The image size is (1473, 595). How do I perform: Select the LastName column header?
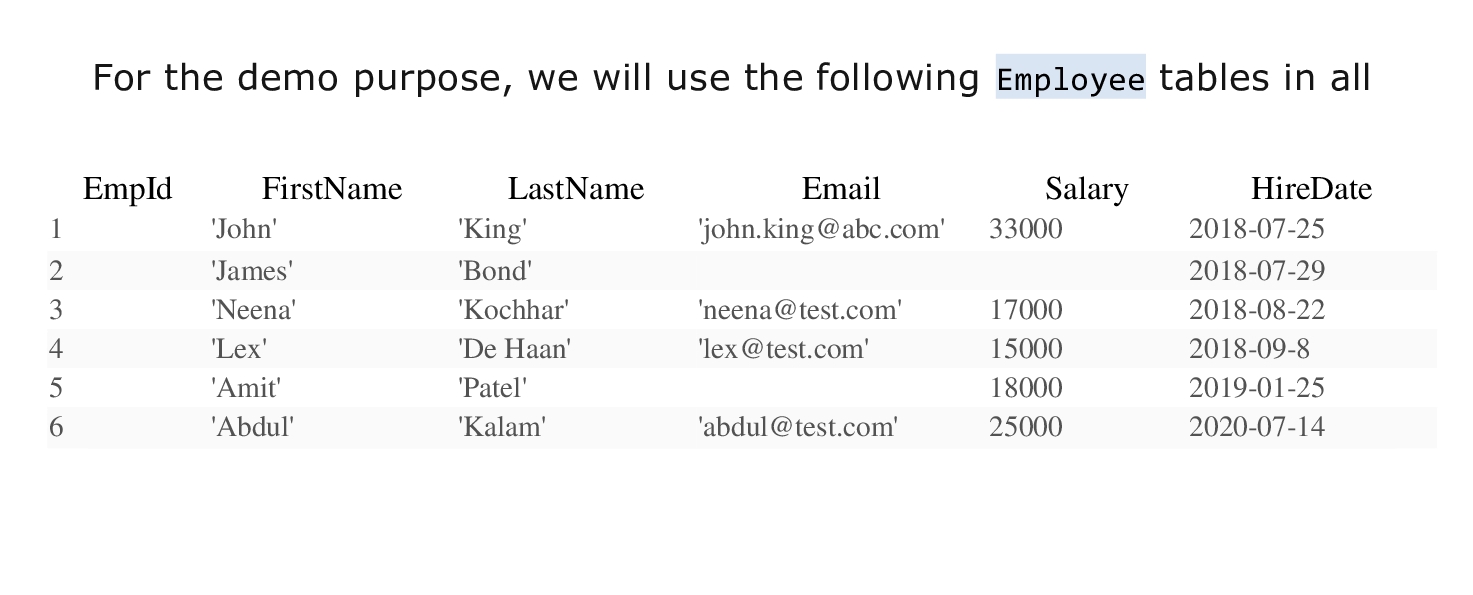click(576, 188)
